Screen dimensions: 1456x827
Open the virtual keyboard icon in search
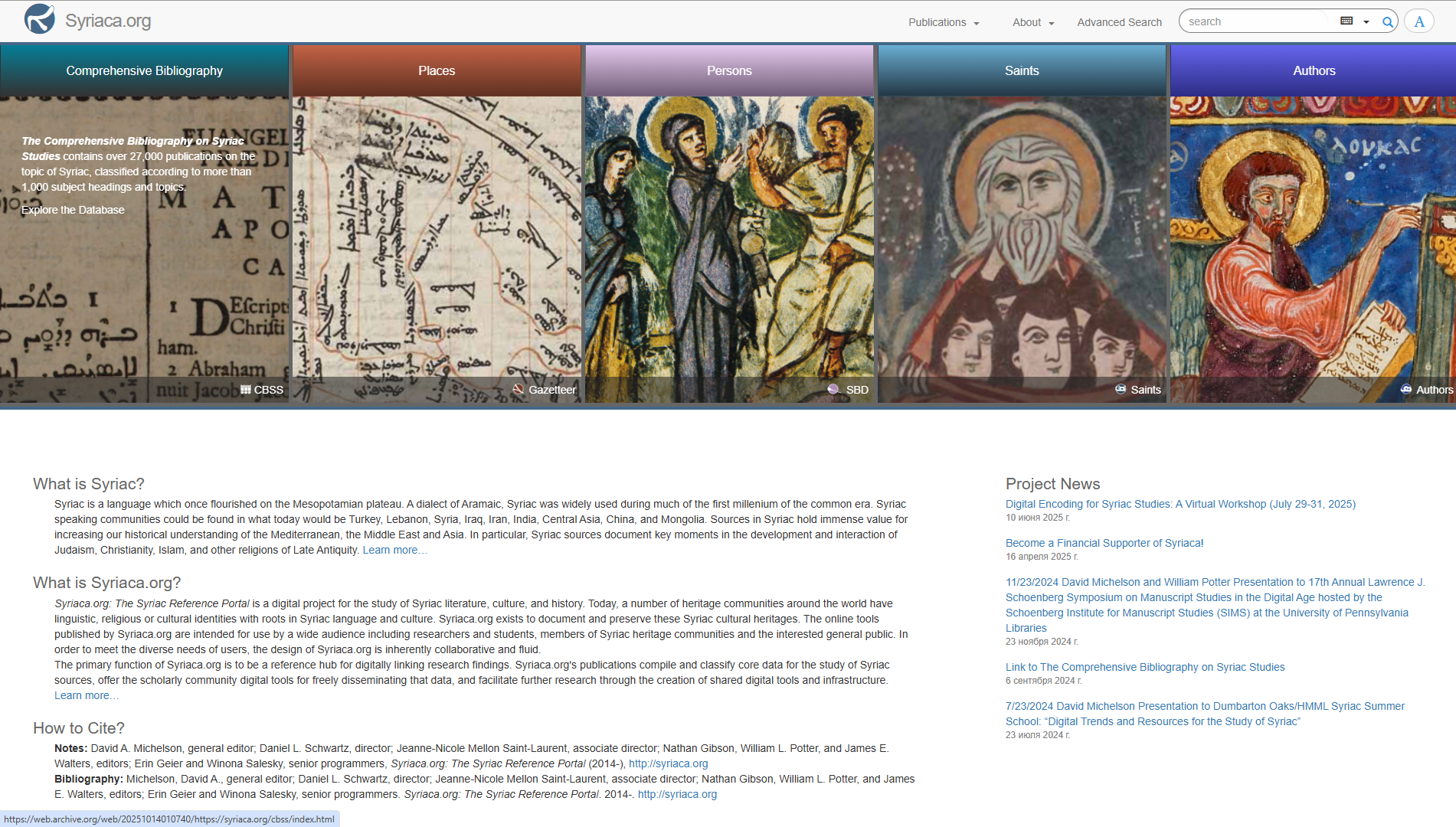pyautogui.click(x=1346, y=21)
